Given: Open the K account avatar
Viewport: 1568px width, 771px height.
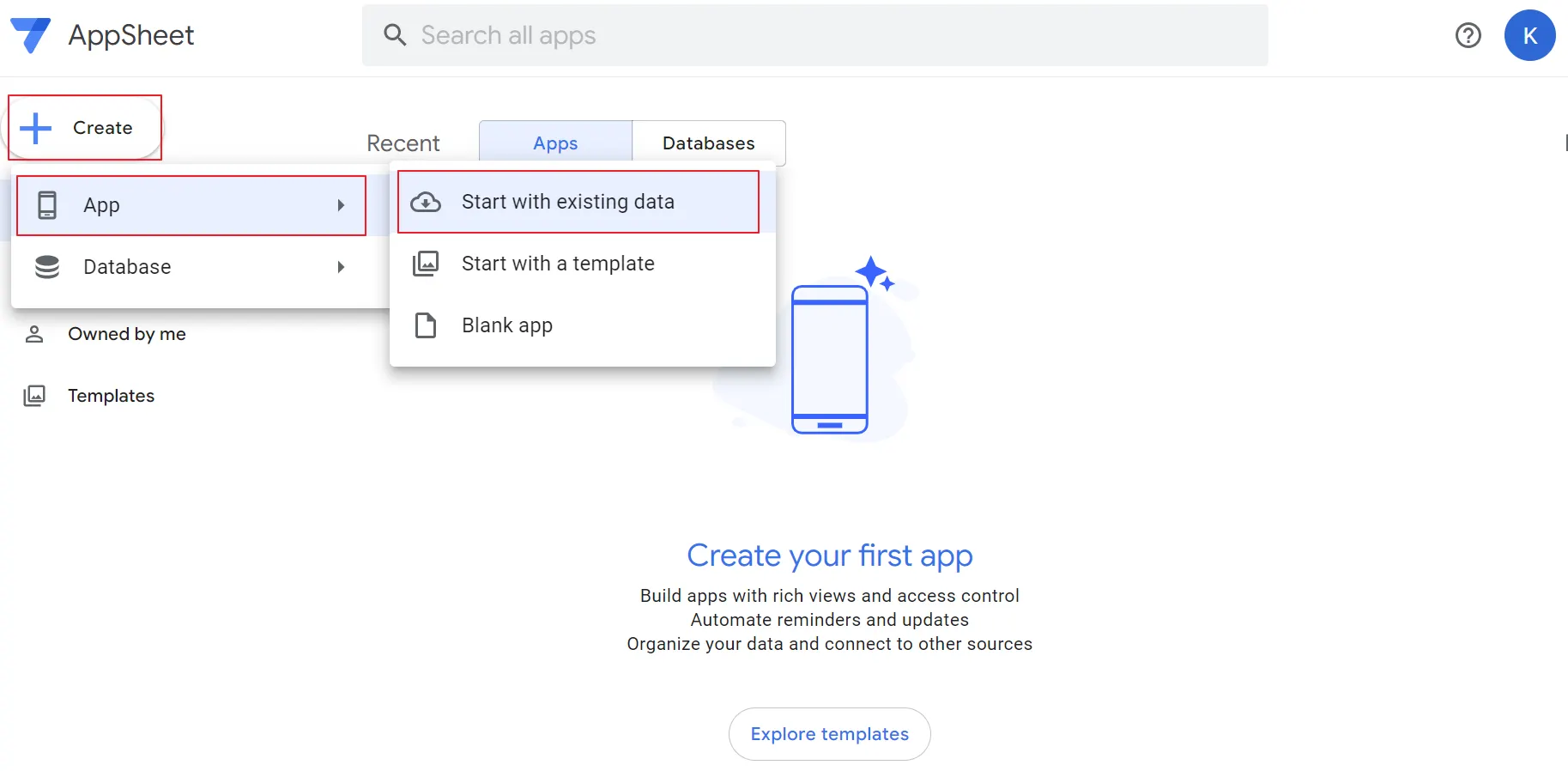Looking at the screenshot, I should point(1529,35).
